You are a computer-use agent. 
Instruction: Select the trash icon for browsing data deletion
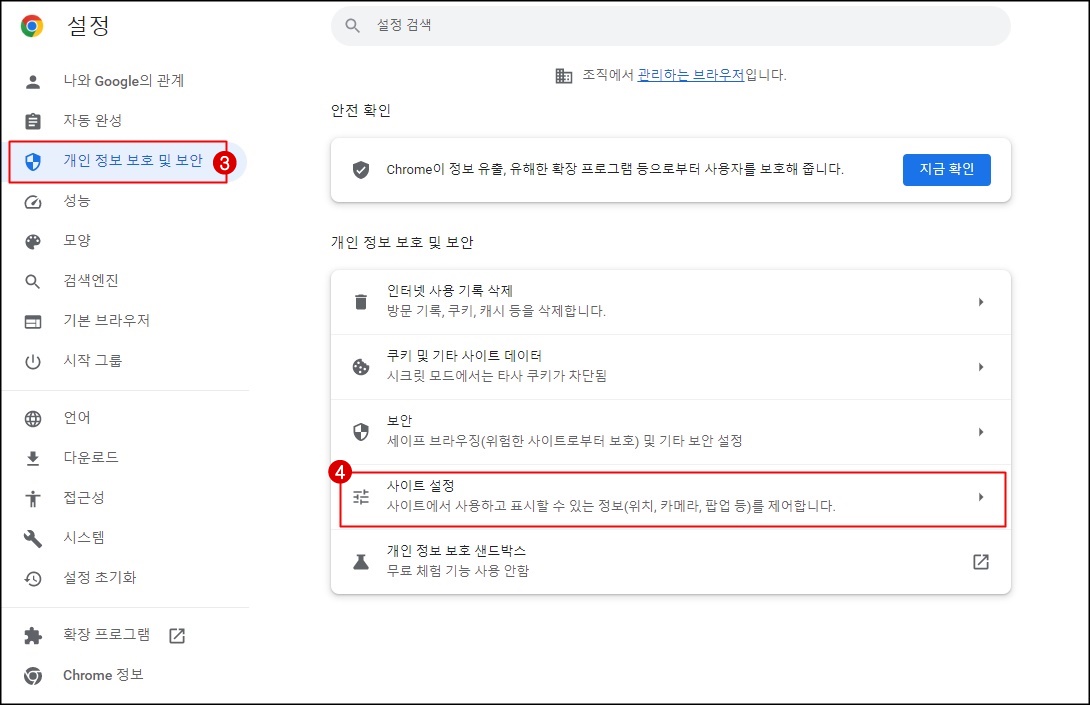361,300
